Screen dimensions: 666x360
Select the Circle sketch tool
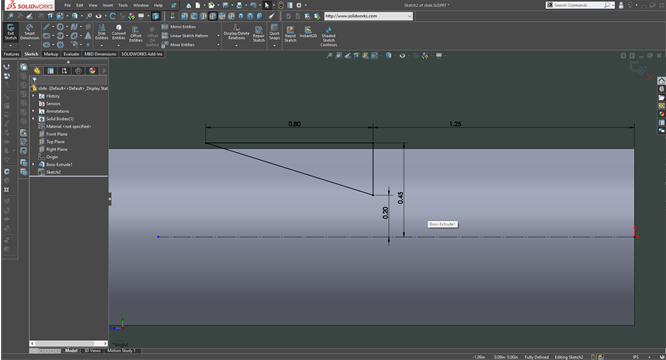pos(60,27)
